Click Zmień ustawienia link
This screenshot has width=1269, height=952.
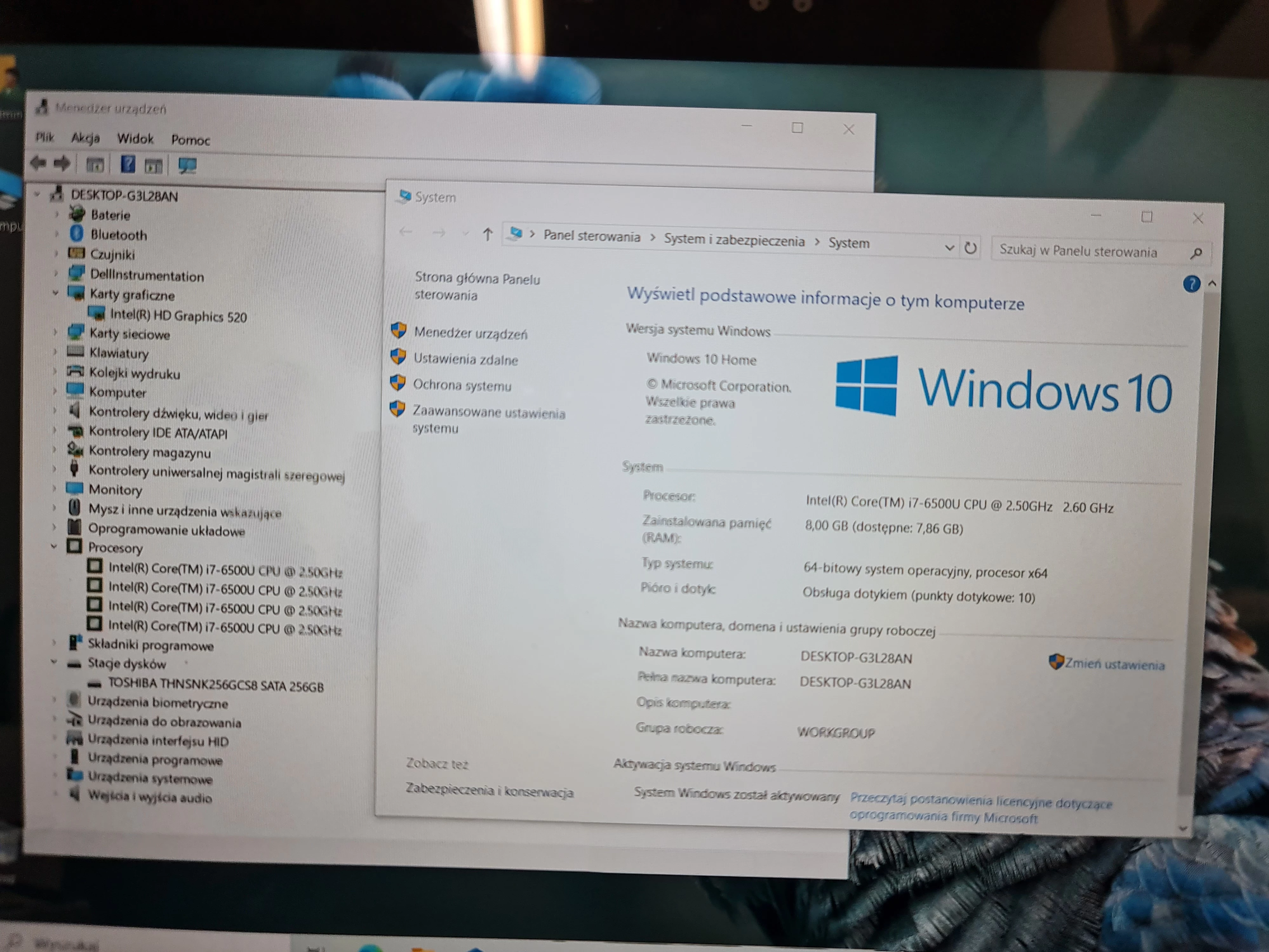click(x=1114, y=664)
